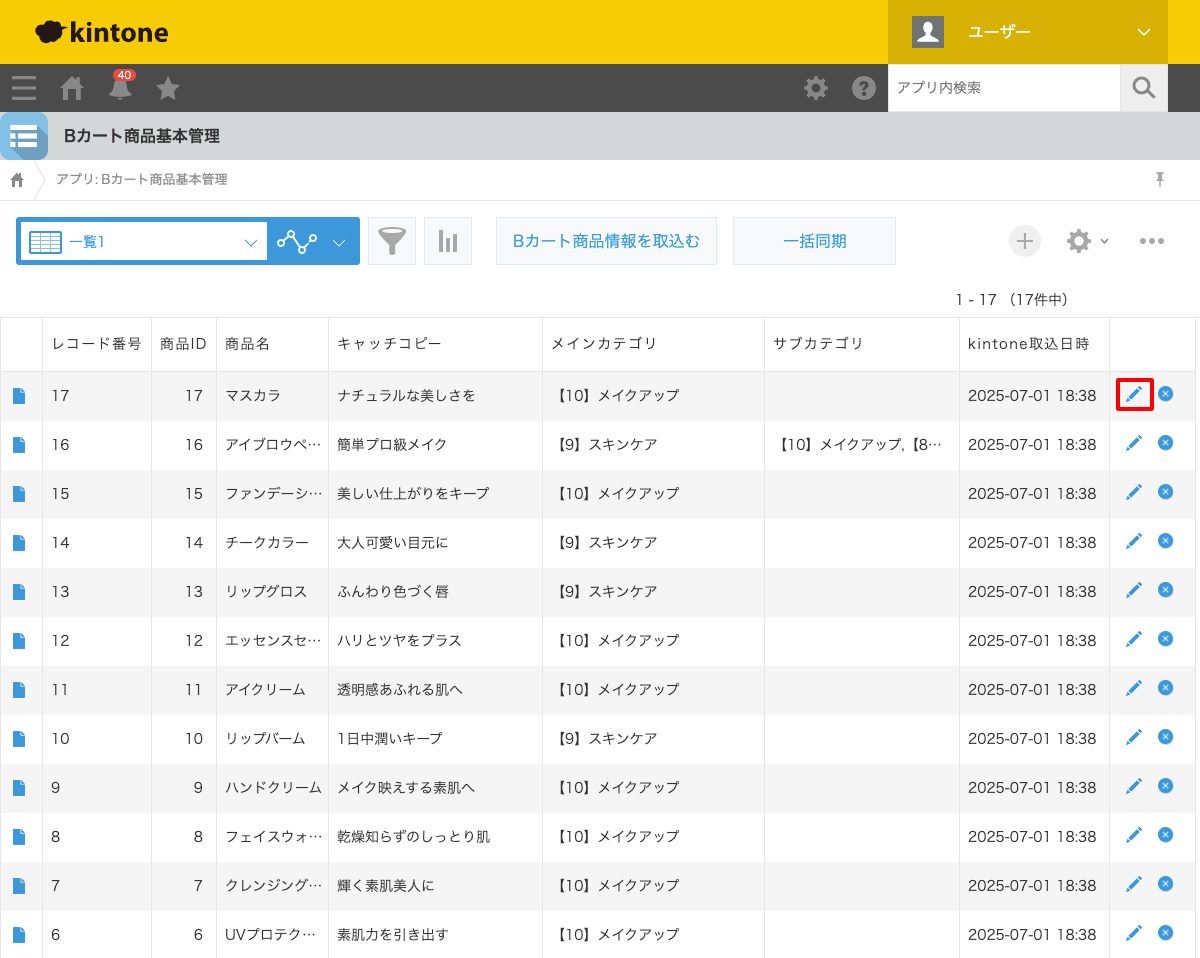The image size is (1200, 958).
Task: Open kintone notifications bell
Action: point(119,88)
